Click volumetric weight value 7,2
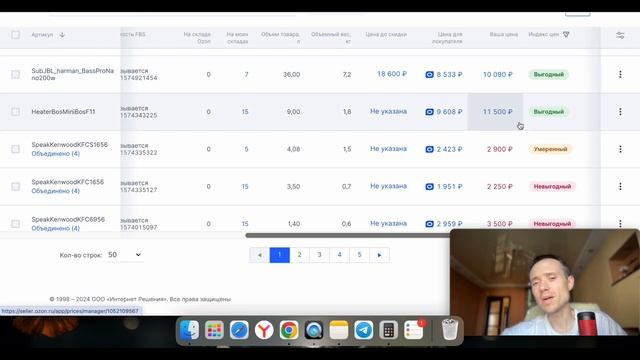Screen dimensions: 640x360 [347, 75]
